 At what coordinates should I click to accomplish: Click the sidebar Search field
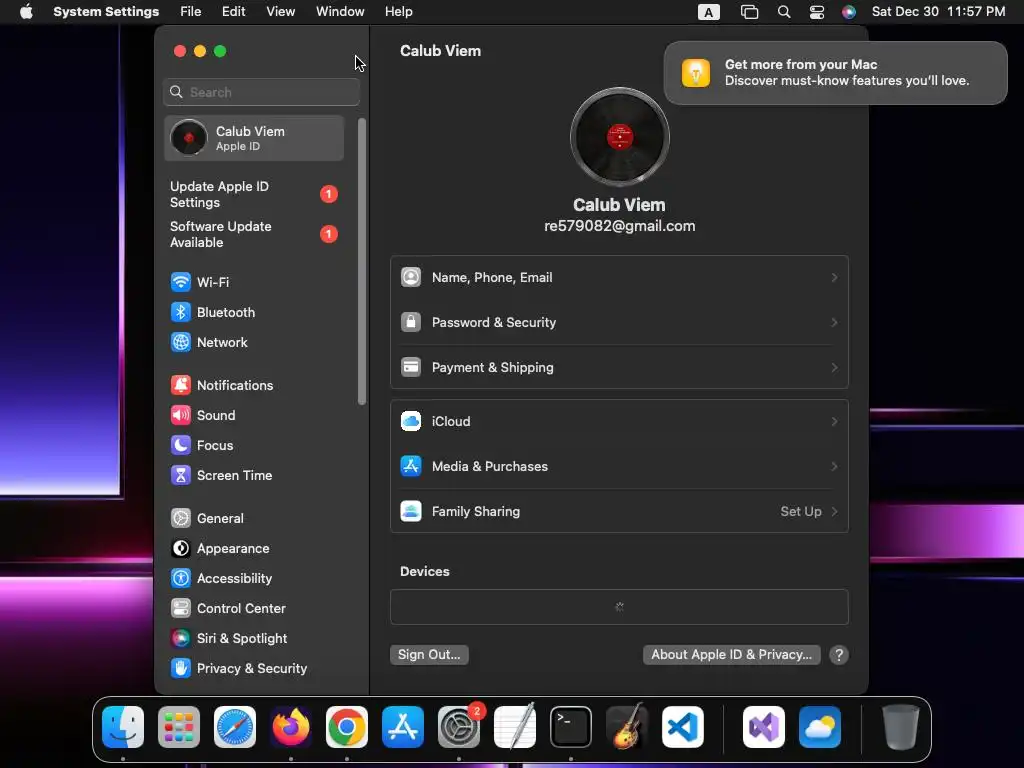click(x=261, y=92)
